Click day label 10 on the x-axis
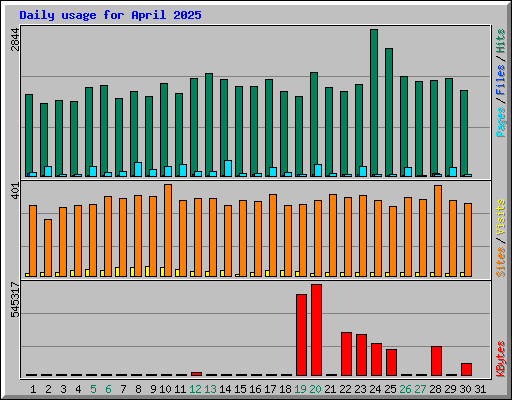Image resolution: width=512 pixels, height=400 pixels. pyautogui.click(x=165, y=389)
